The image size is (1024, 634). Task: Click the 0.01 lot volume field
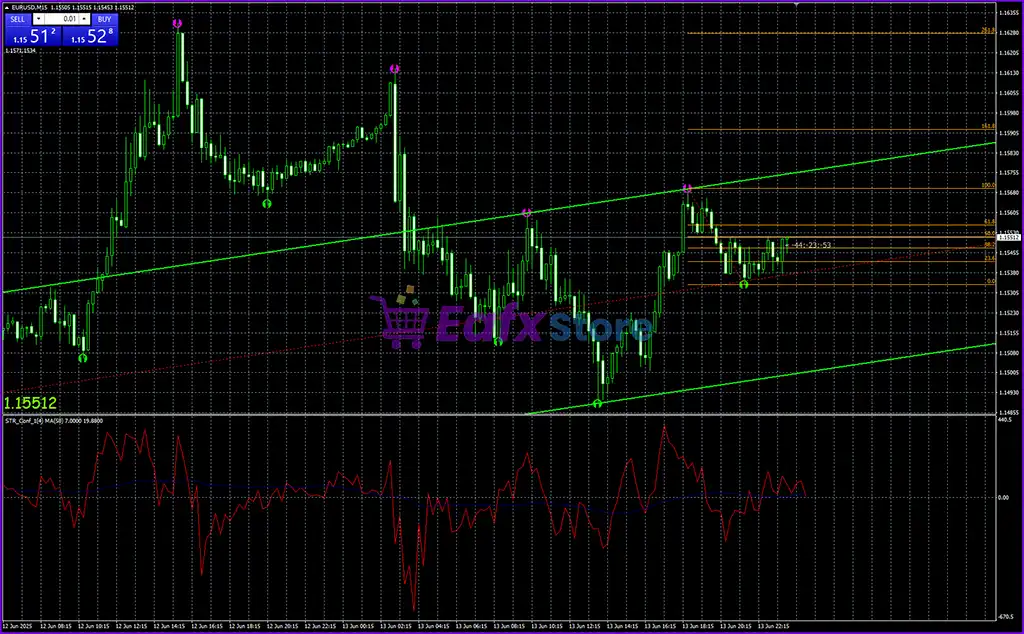coord(61,19)
